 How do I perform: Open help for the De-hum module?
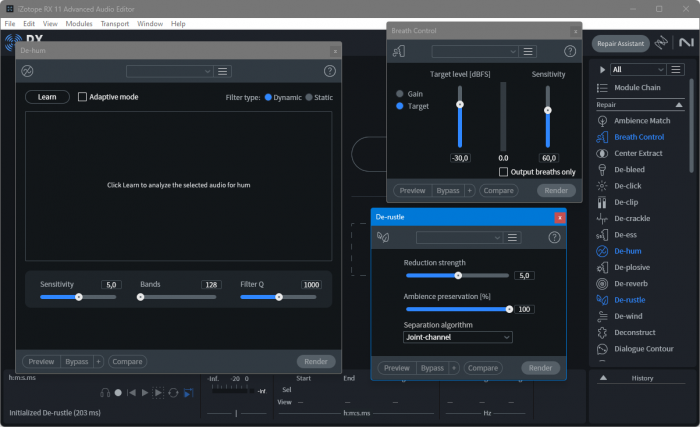coord(329,71)
